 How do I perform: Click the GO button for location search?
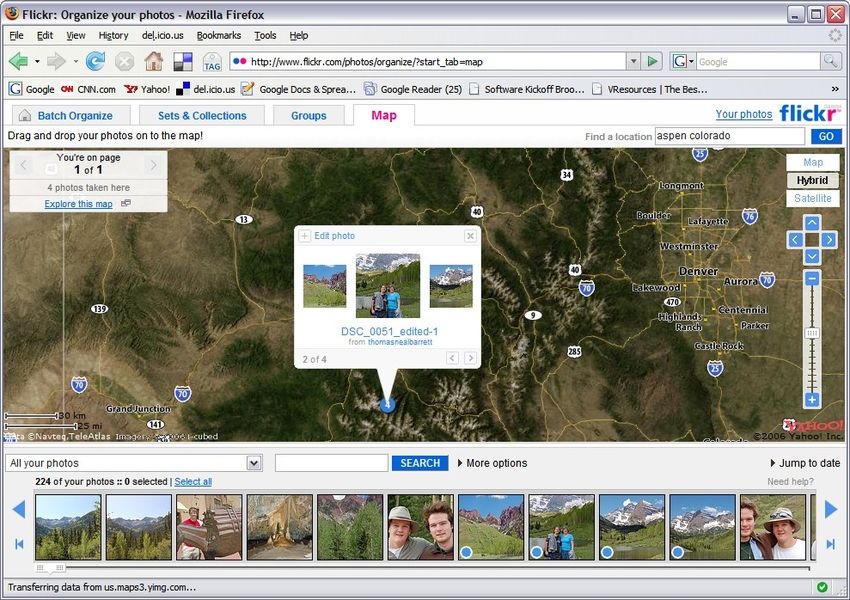tap(826, 136)
